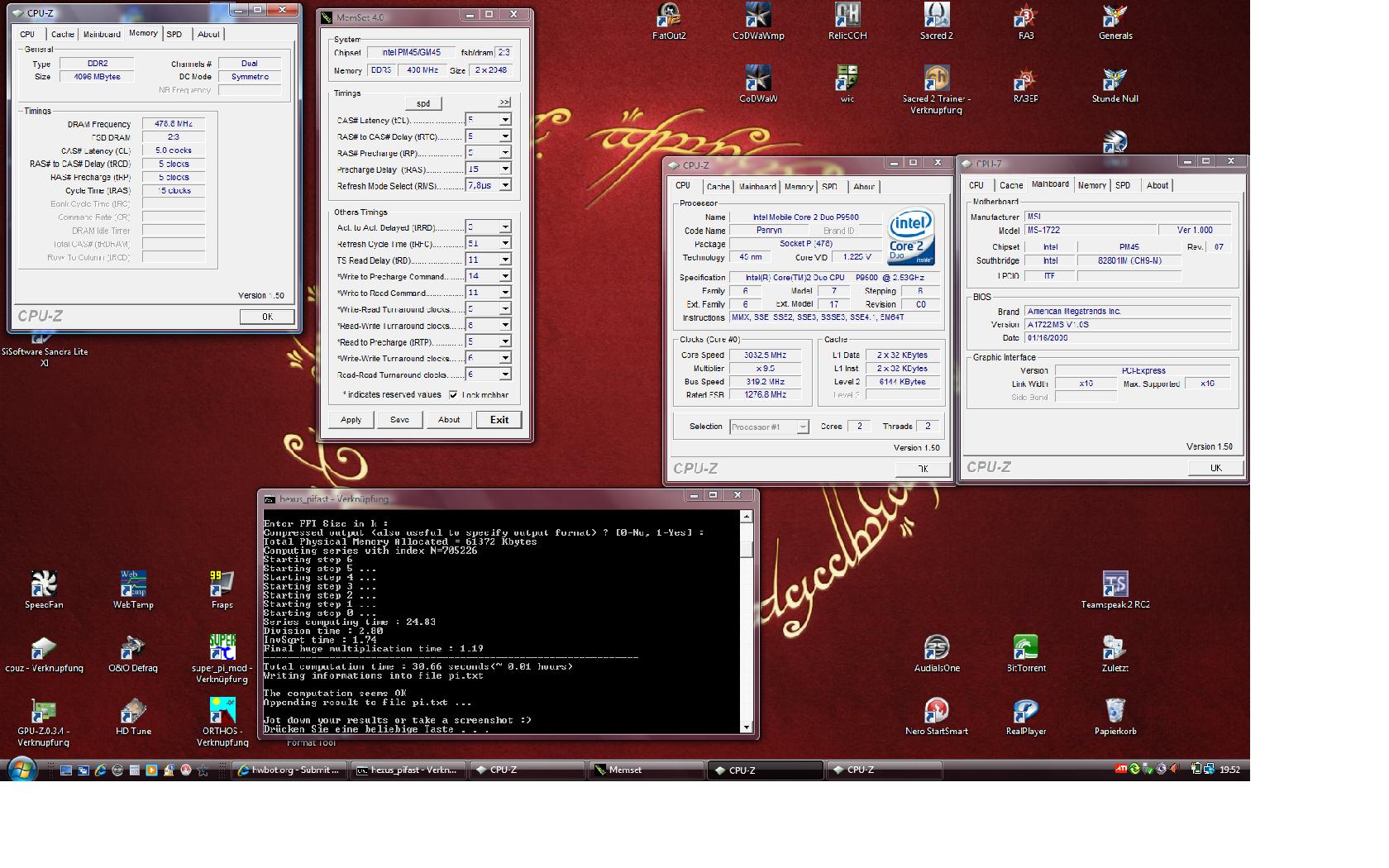Launch Teamspeak 2 RC2 icon
The height and width of the screenshot is (868, 1389).
pyautogui.click(x=1115, y=590)
